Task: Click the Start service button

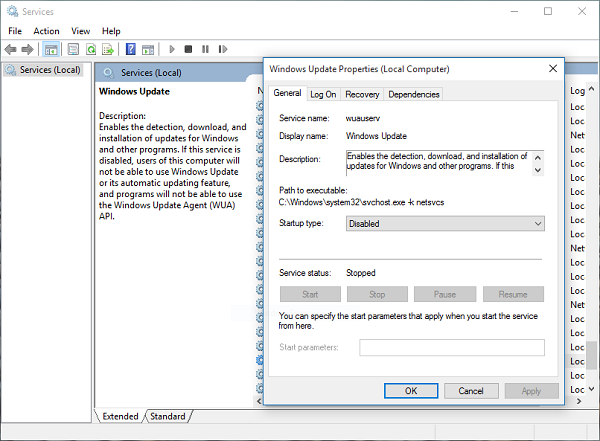Action: click(310, 294)
